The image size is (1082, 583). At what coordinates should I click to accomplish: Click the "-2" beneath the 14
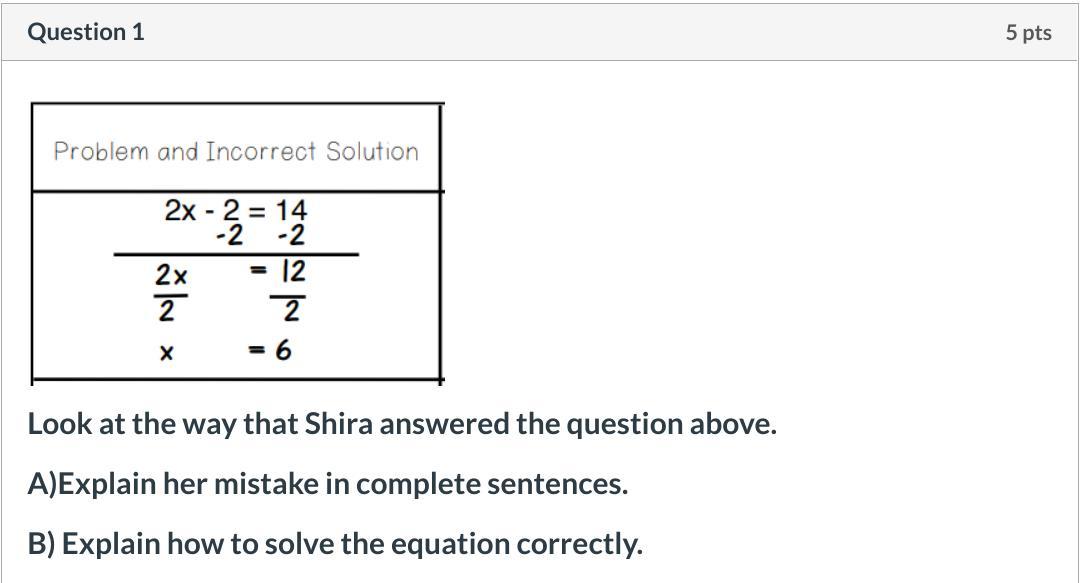tap(291, 236)
